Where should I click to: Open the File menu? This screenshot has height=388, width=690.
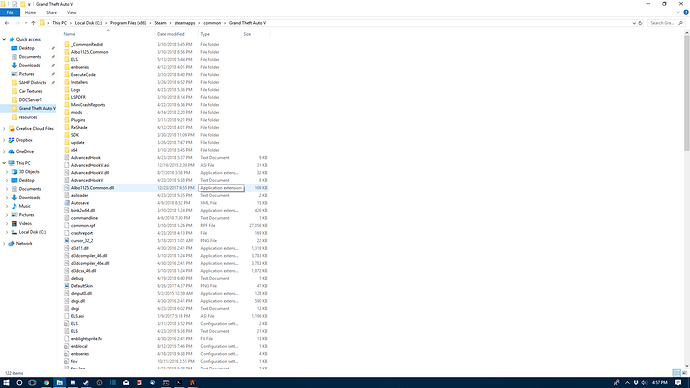point(10,13)
